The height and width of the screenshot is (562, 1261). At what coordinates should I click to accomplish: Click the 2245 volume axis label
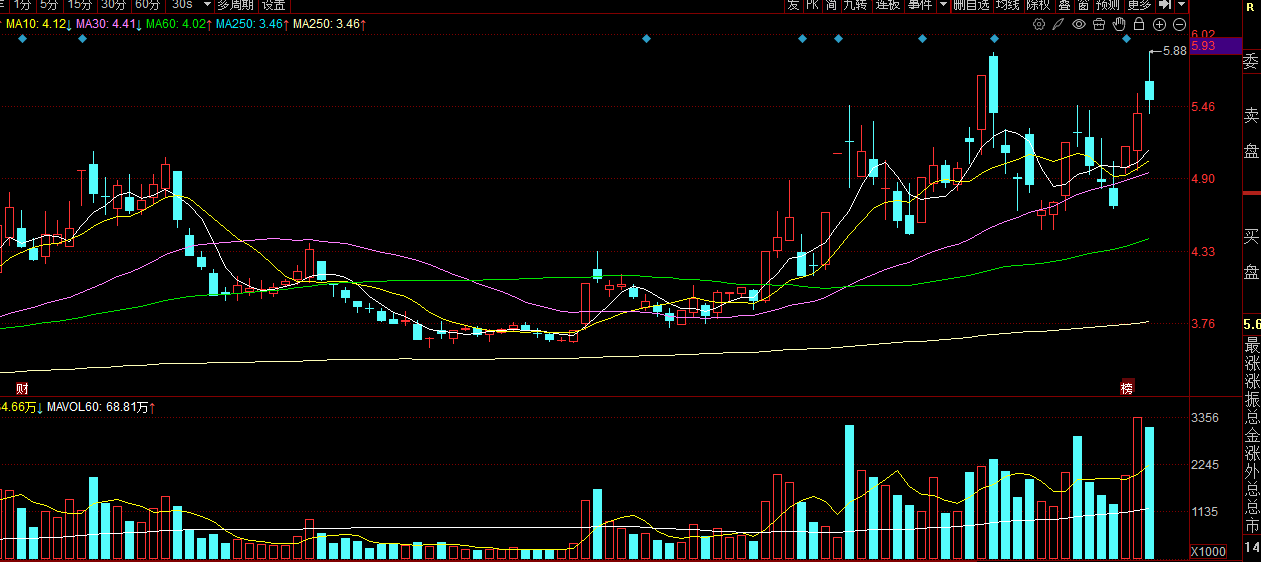[1205, 465]
